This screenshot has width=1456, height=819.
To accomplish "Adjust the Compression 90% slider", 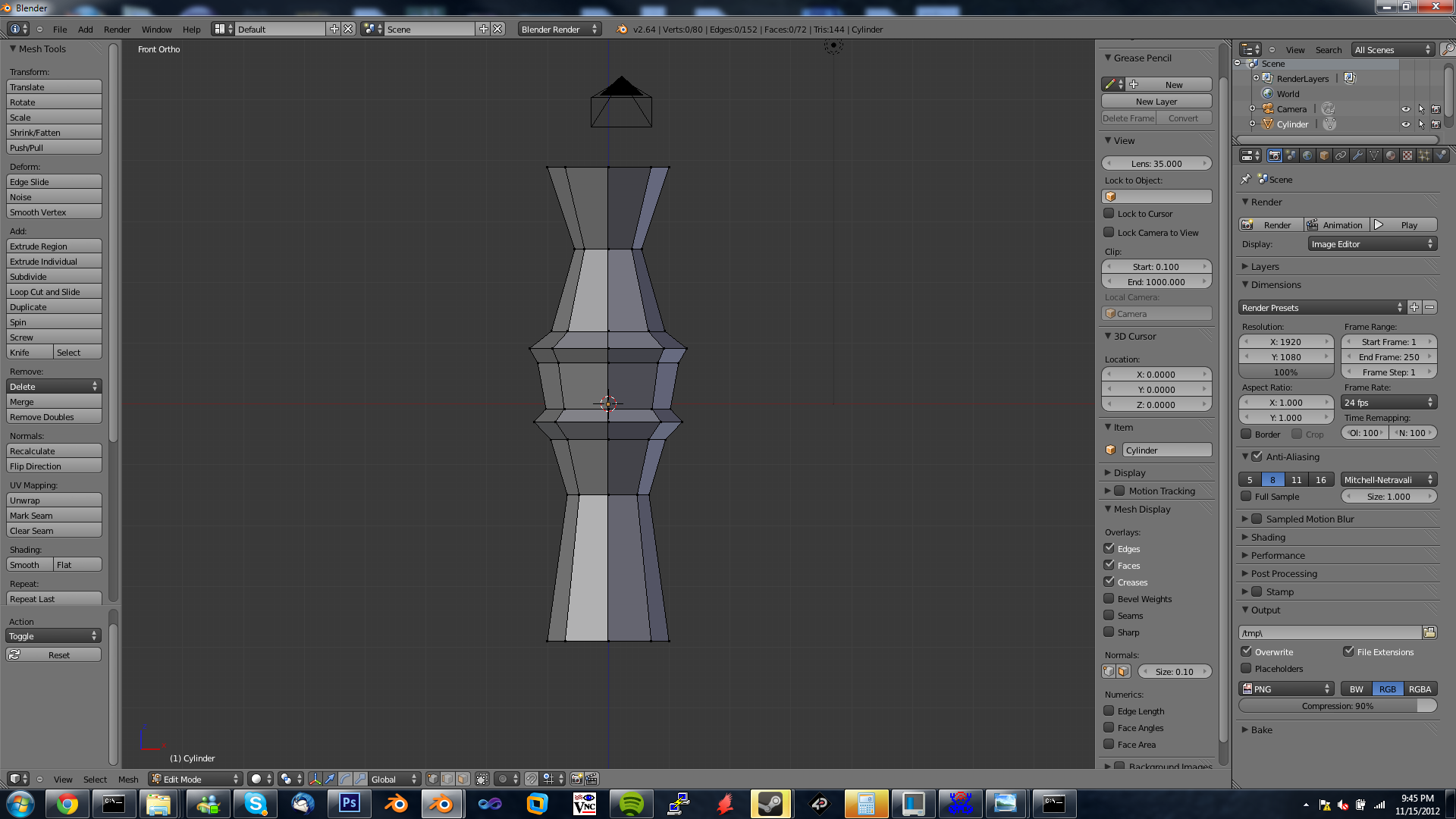I will 1338,705.
